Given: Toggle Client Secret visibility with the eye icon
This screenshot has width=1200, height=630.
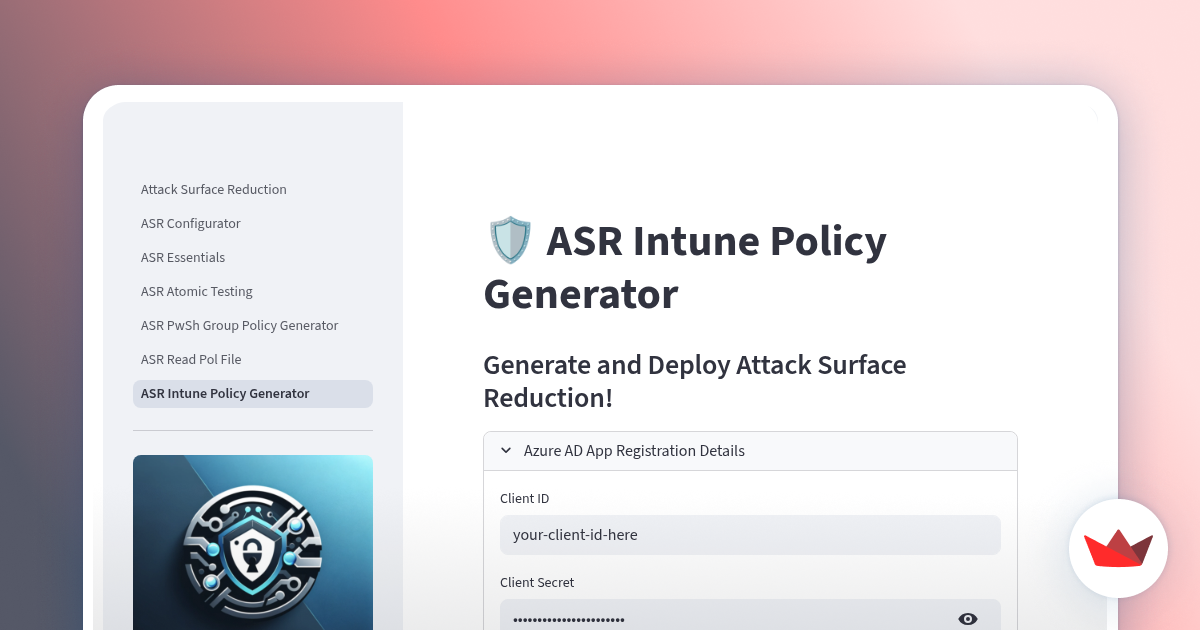Looking at the screenshot, I should click(967, 618).
